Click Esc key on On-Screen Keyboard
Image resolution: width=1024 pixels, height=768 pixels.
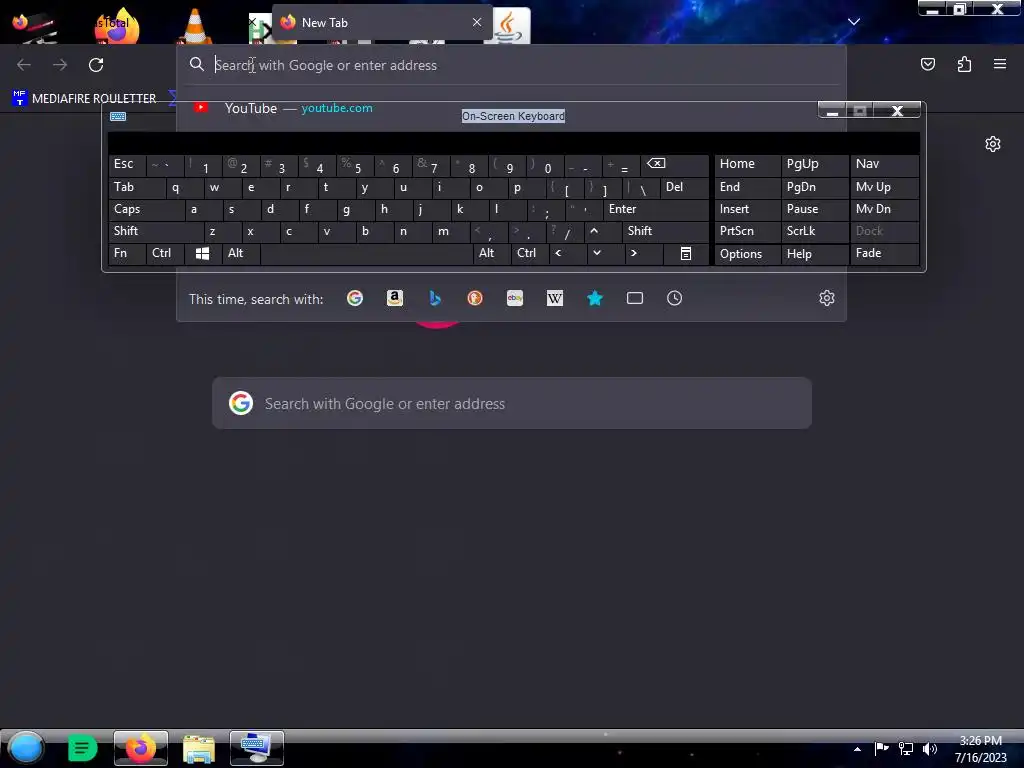127,165
